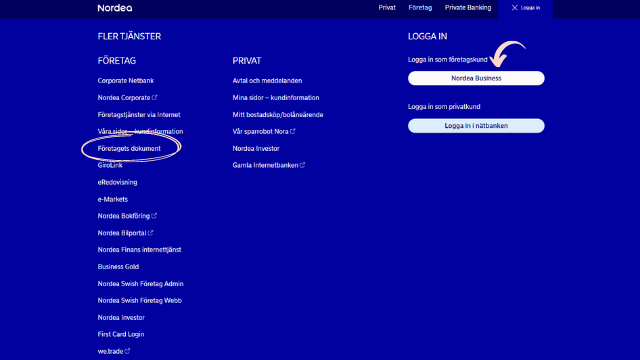
Task: Click external link icon beside Nordea Corporate
Action: point(154,98)
